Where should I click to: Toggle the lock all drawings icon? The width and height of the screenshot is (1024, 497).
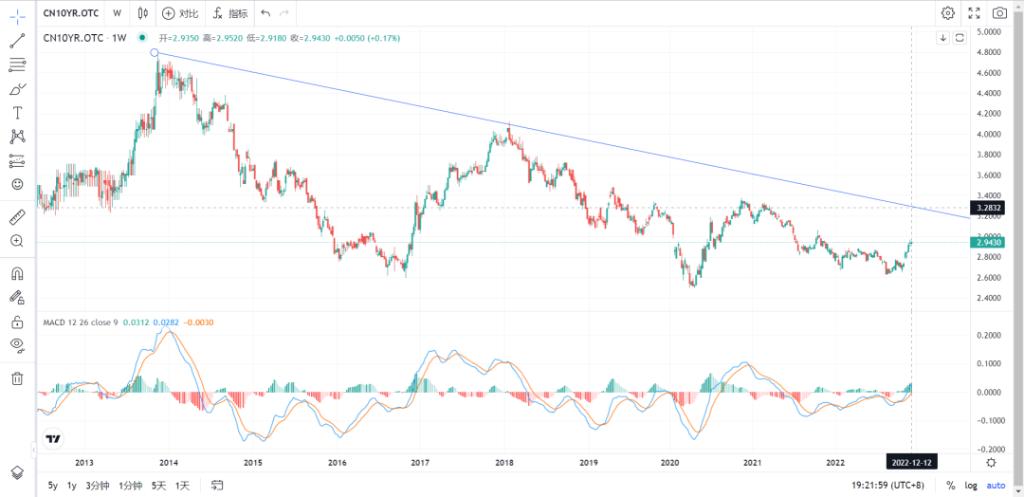[x=17, y=322]
